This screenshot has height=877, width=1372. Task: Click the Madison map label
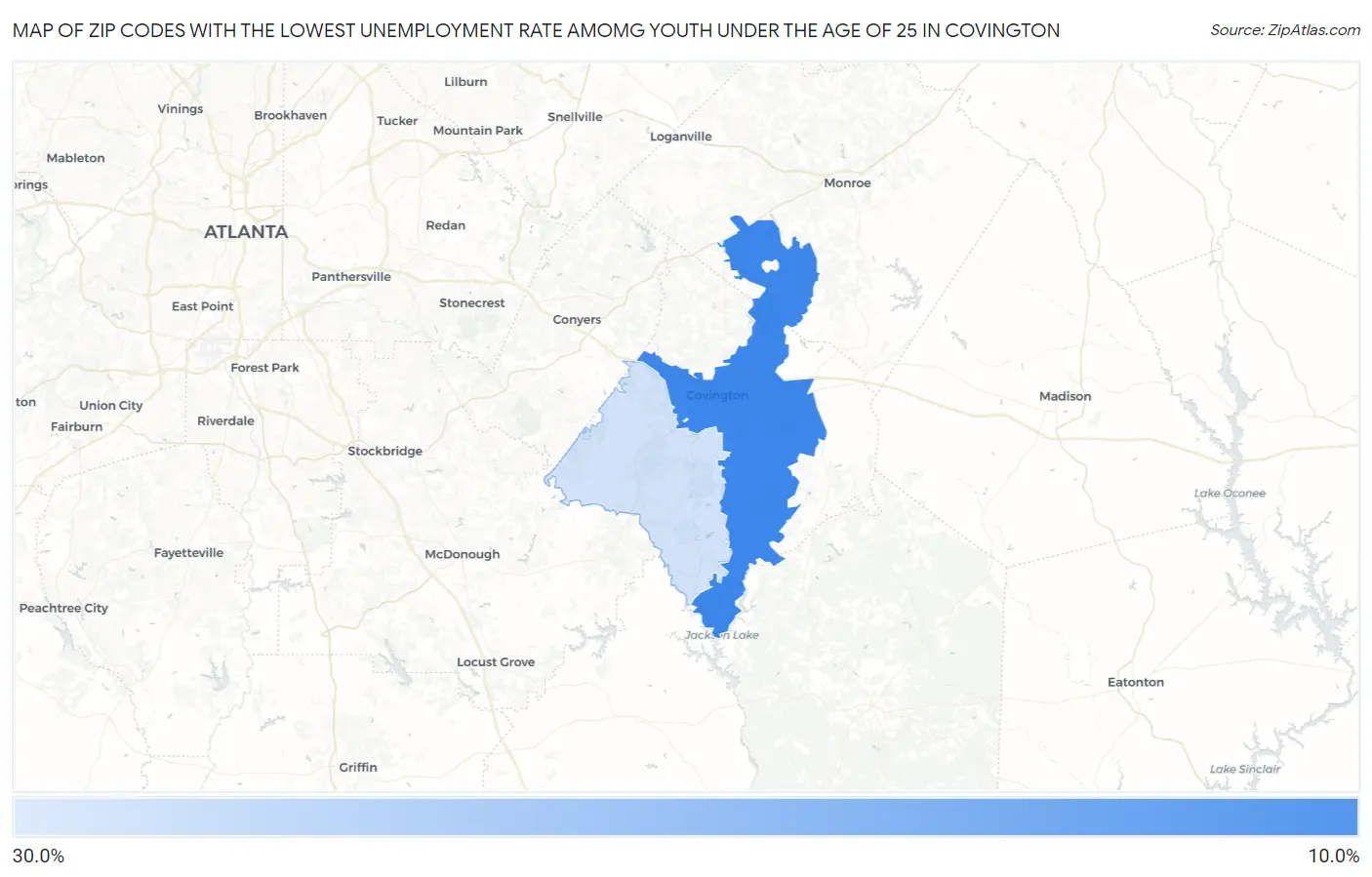coord(1065,396)
